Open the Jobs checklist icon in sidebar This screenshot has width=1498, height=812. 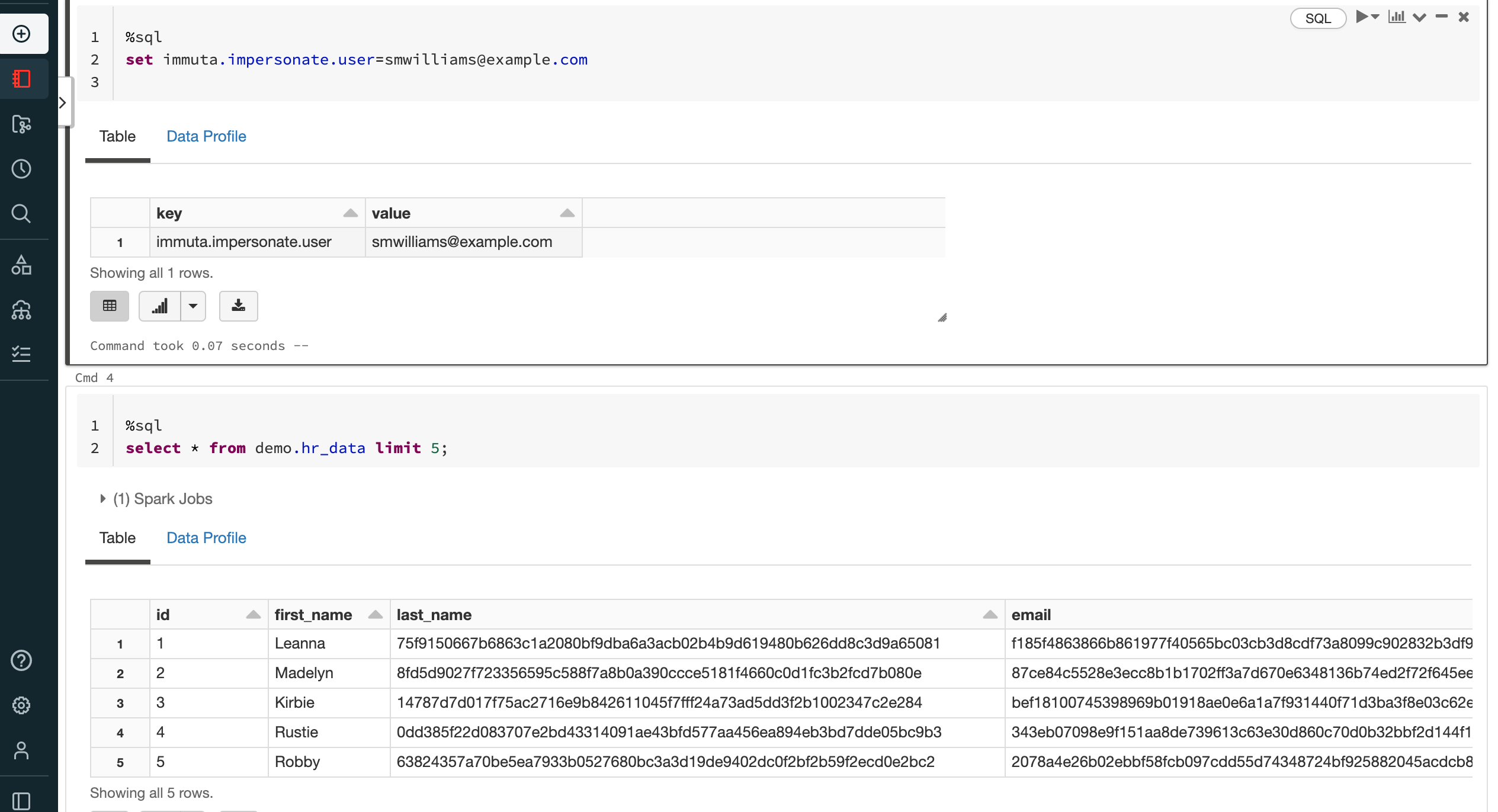click(x=22, y=354)
